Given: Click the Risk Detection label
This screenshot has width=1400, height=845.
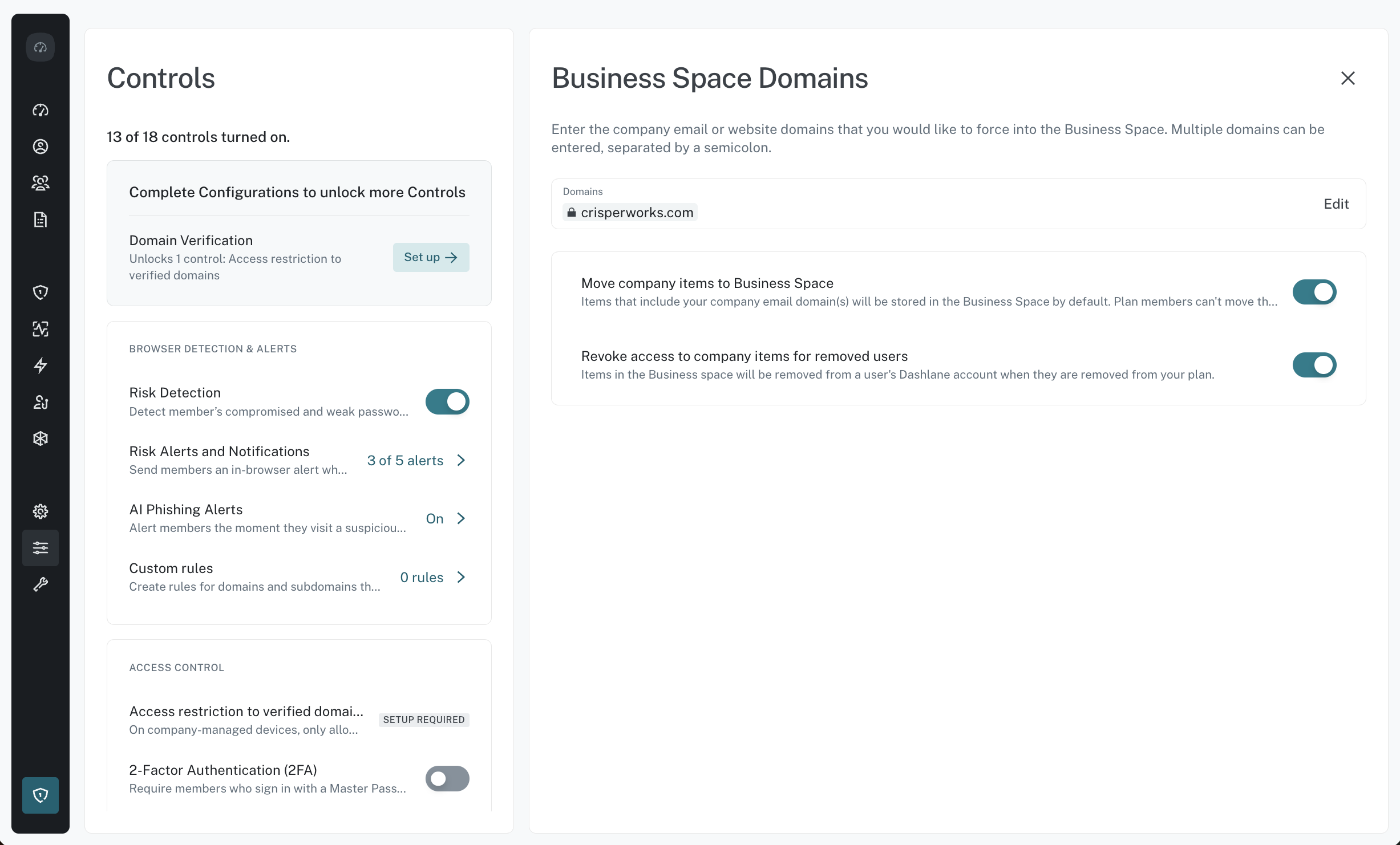Looking at the screenshot, I should tap(175, 393).
